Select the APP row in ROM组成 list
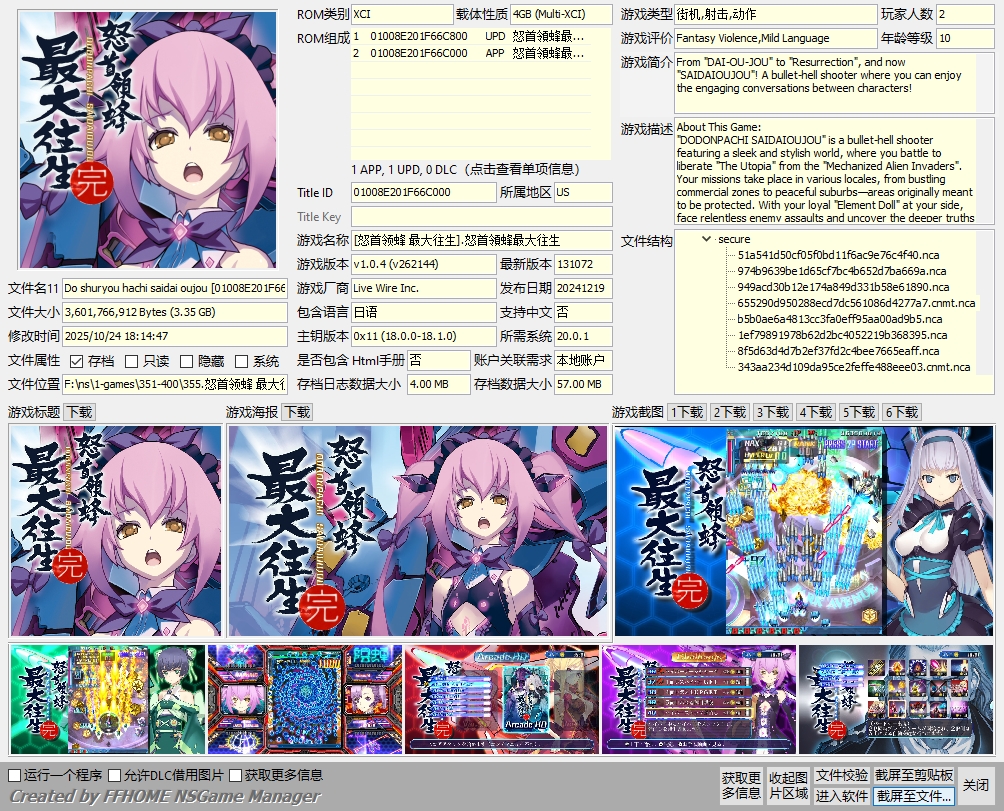The image size is (1004, 811). point(471,53)
